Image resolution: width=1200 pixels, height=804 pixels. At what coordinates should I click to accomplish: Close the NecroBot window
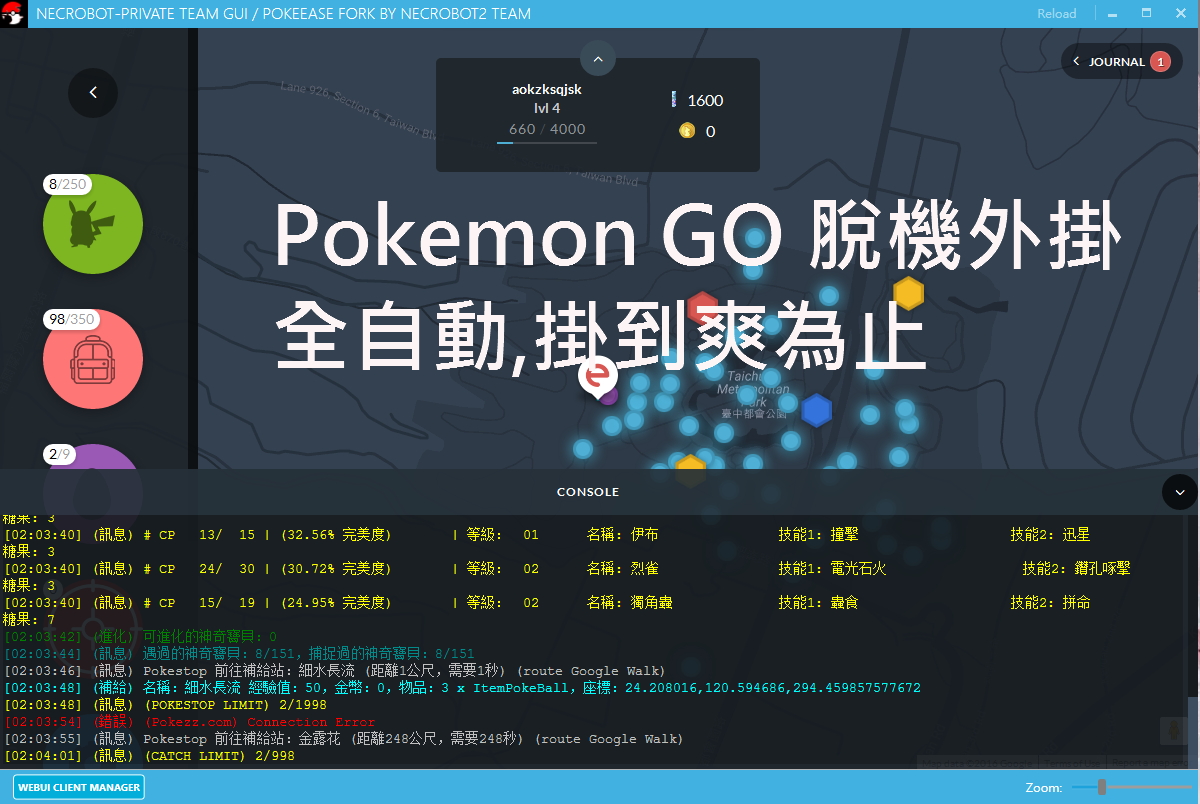pos(1181,14)
